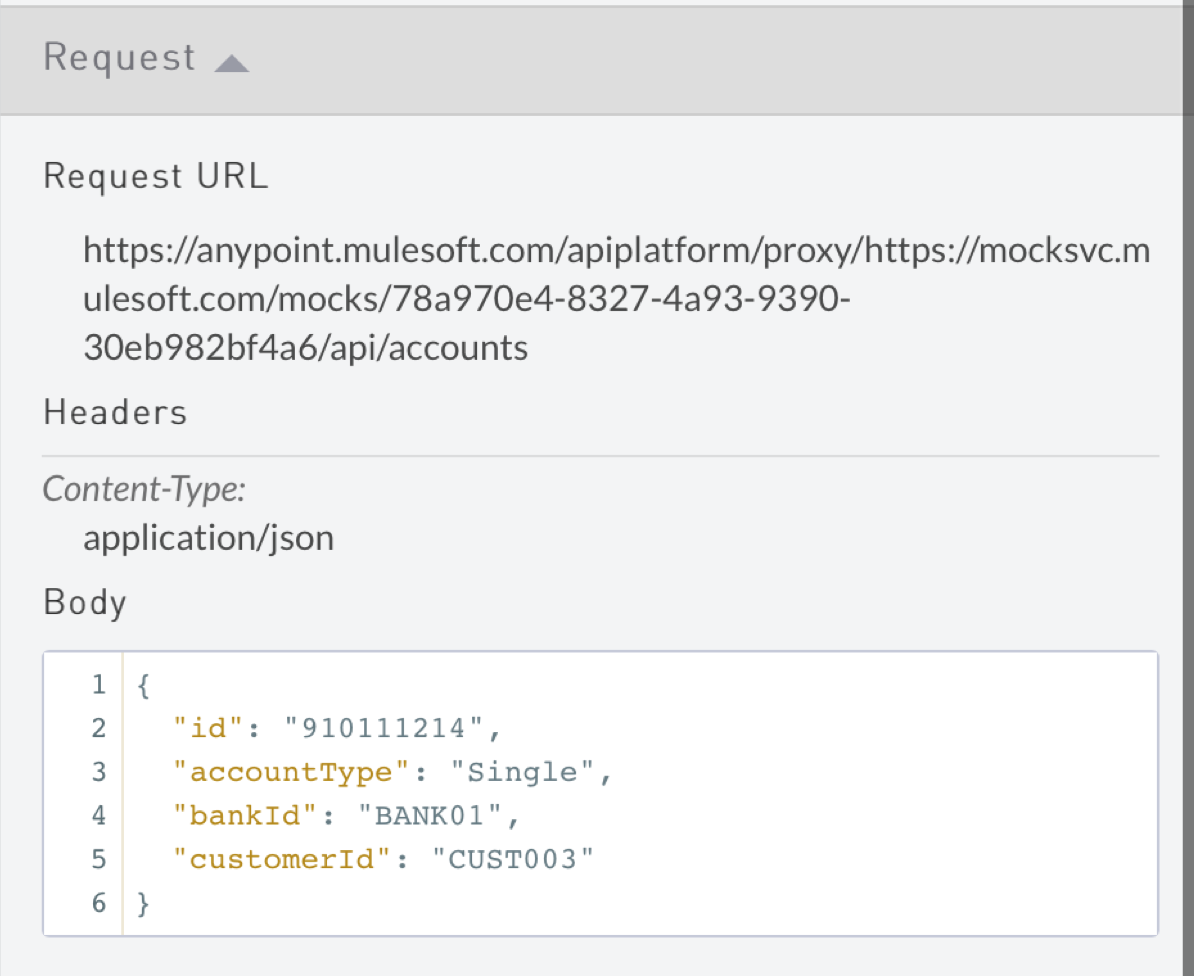Click the "customerId" key in body
This screenshot has width=1194, height=978.
[x=282, y=859]
